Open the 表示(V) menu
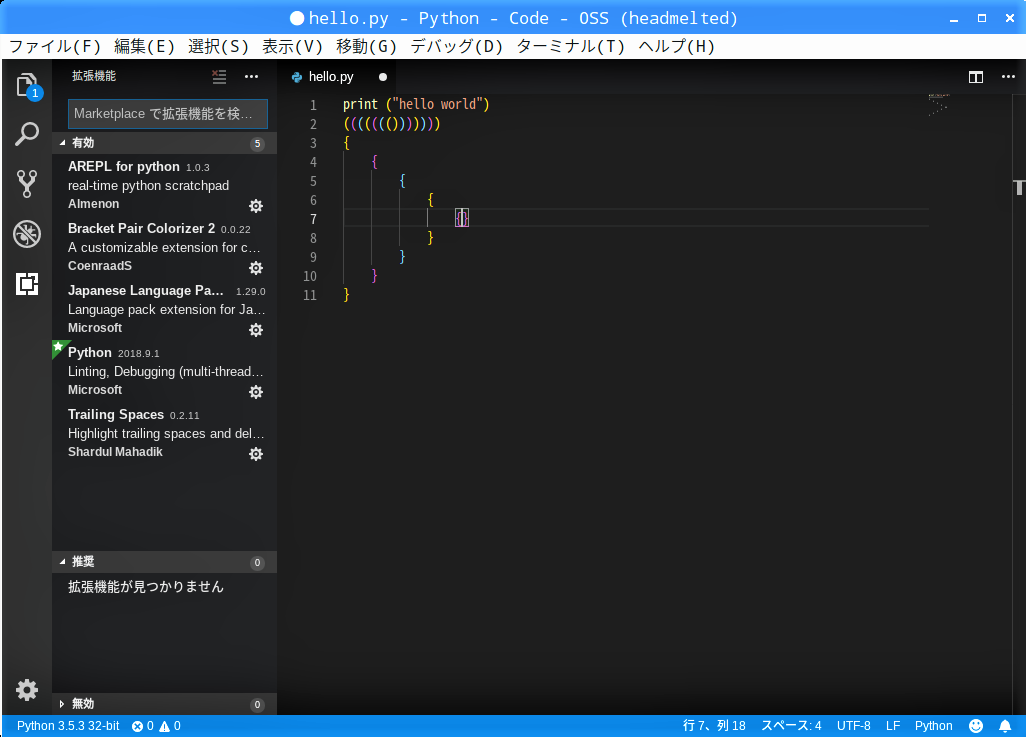 coord(292,46)
